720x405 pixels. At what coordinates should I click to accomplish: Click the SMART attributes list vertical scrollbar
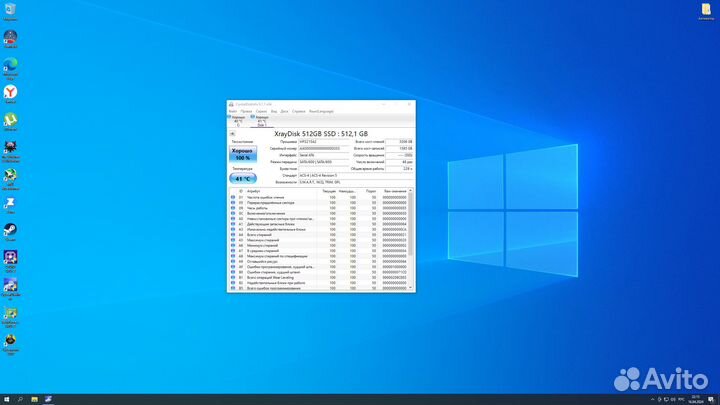pos(411,240)
